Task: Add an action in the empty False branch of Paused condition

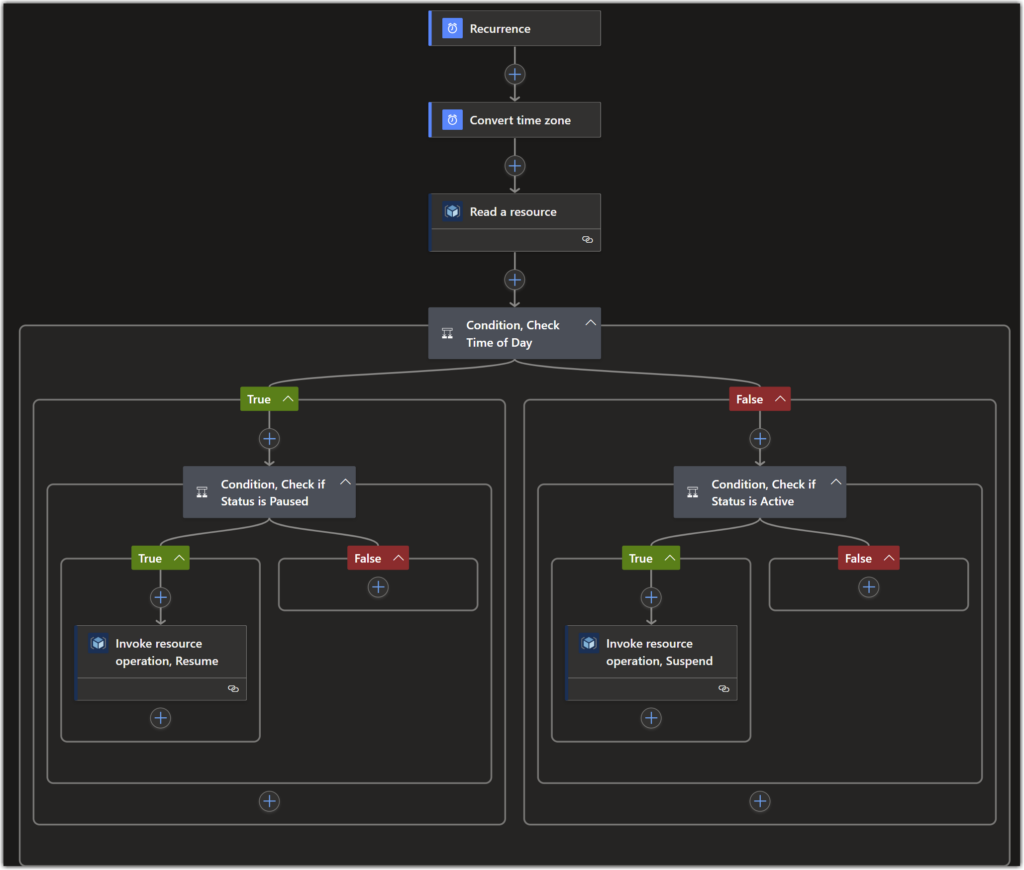Action: pyautogui.click(x=378, y=589)
